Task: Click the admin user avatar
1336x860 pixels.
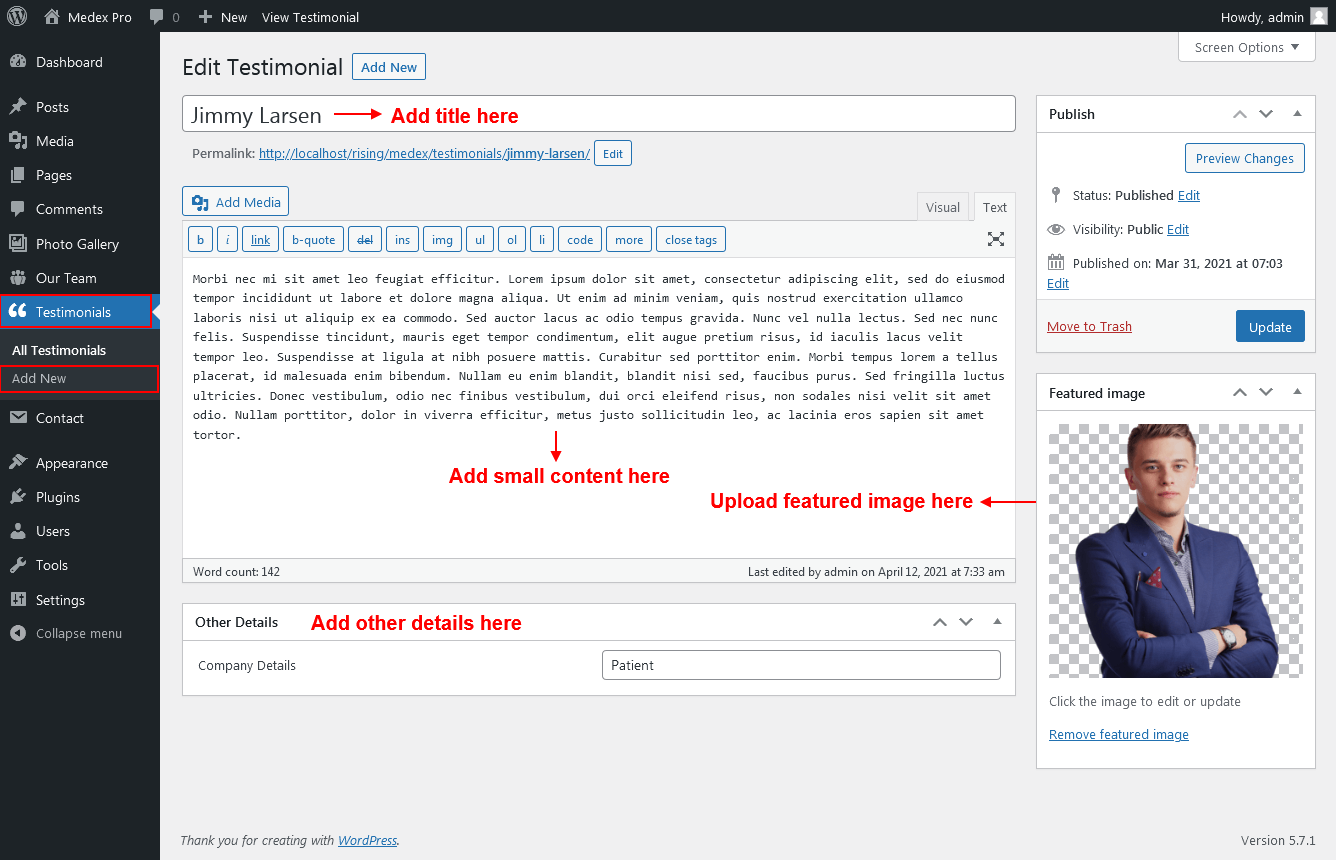Action: coord(1319,17)
